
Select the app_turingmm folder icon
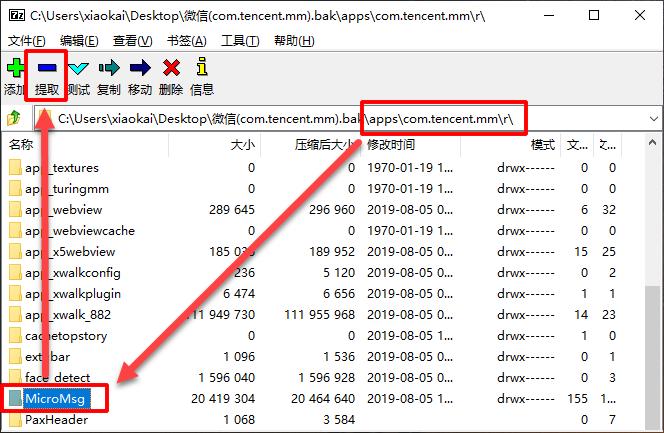(15, 189)
